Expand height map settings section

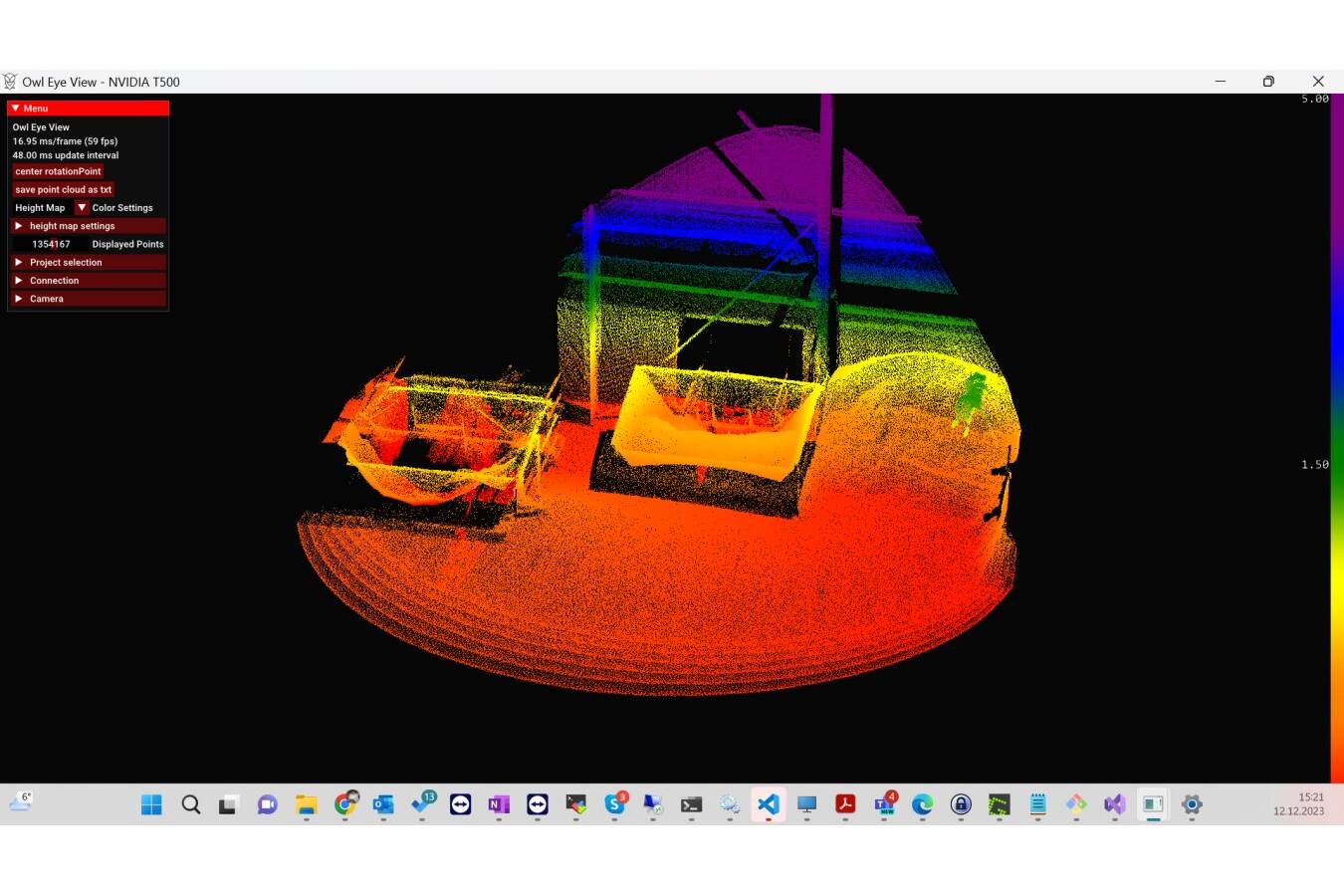pyautogui.click(x=88, y=226)
